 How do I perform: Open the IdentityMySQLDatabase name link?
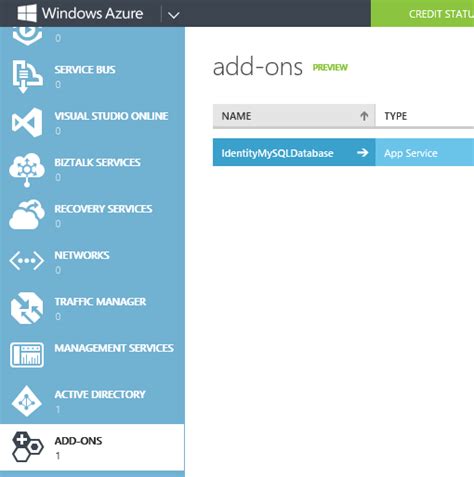point(277,153)
